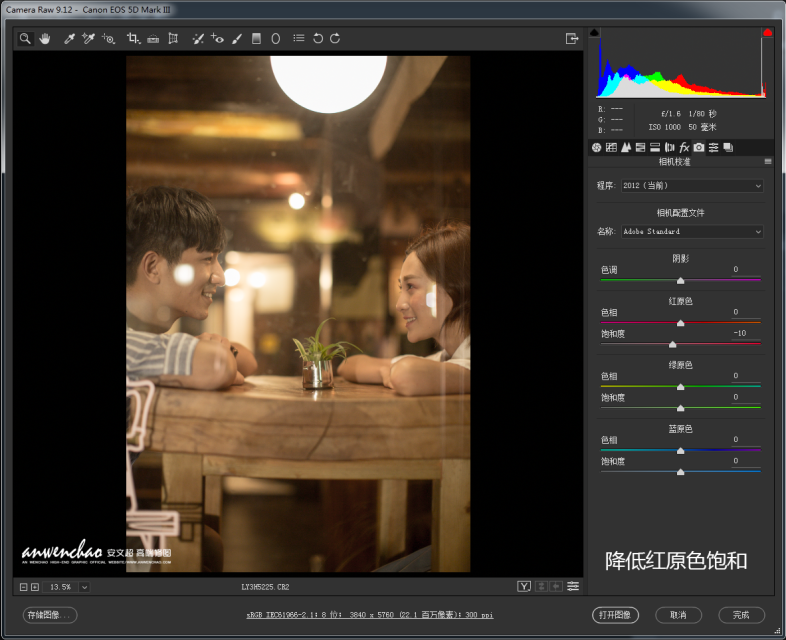Rotate image counterclockwise
This screenshot has height=640, width=786.
click(318, 39)
